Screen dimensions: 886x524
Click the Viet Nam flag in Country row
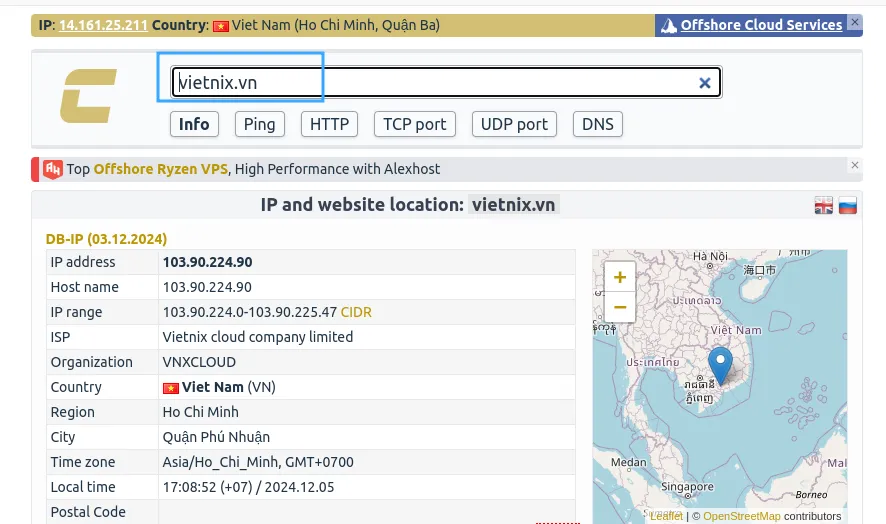tap(171, 388)
